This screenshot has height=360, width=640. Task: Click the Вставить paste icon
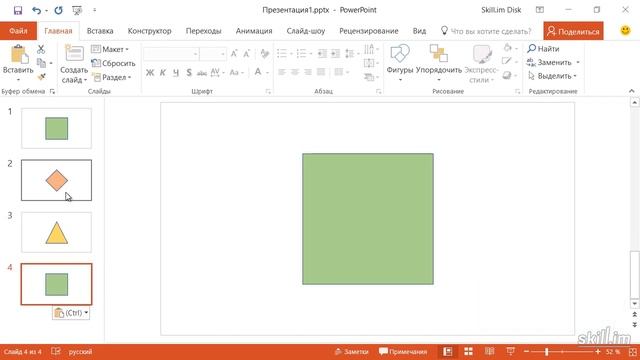tap(19, 54)
